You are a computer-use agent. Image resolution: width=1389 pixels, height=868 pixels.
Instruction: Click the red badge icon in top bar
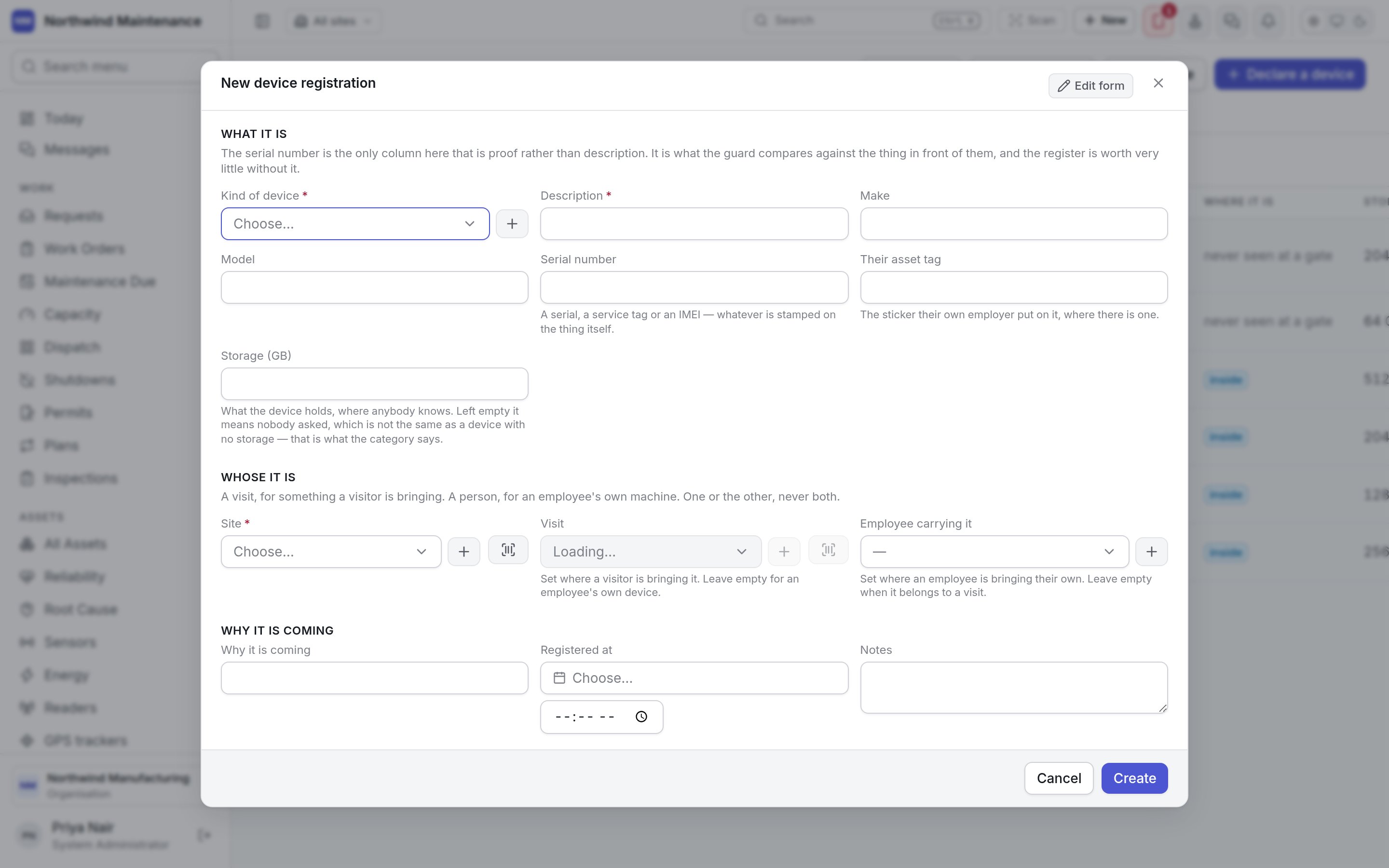point(1159,21)
